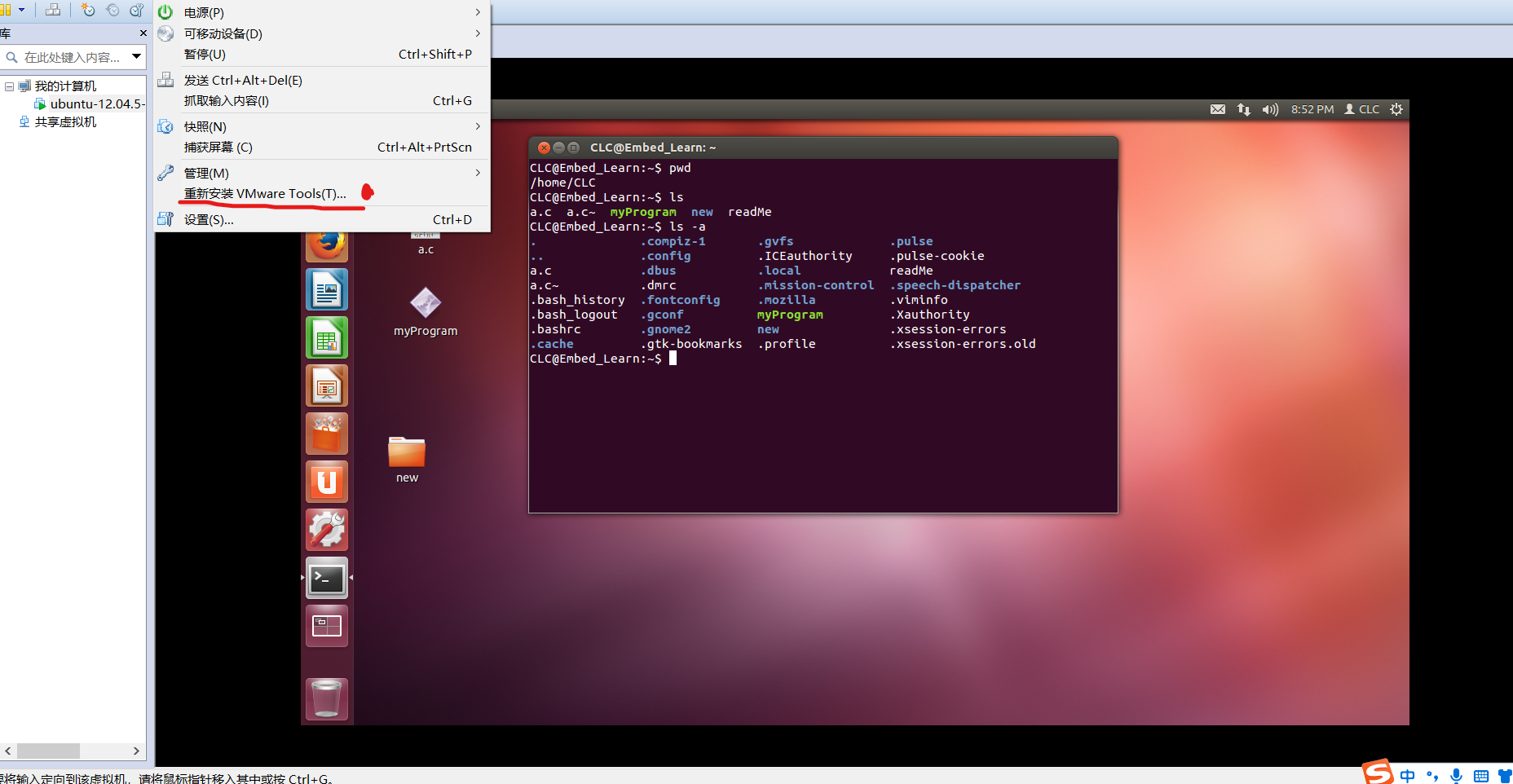The image size is (1513, 784).
Task: Click the CLC session menu in the top panel
Action: (1361, 108)
